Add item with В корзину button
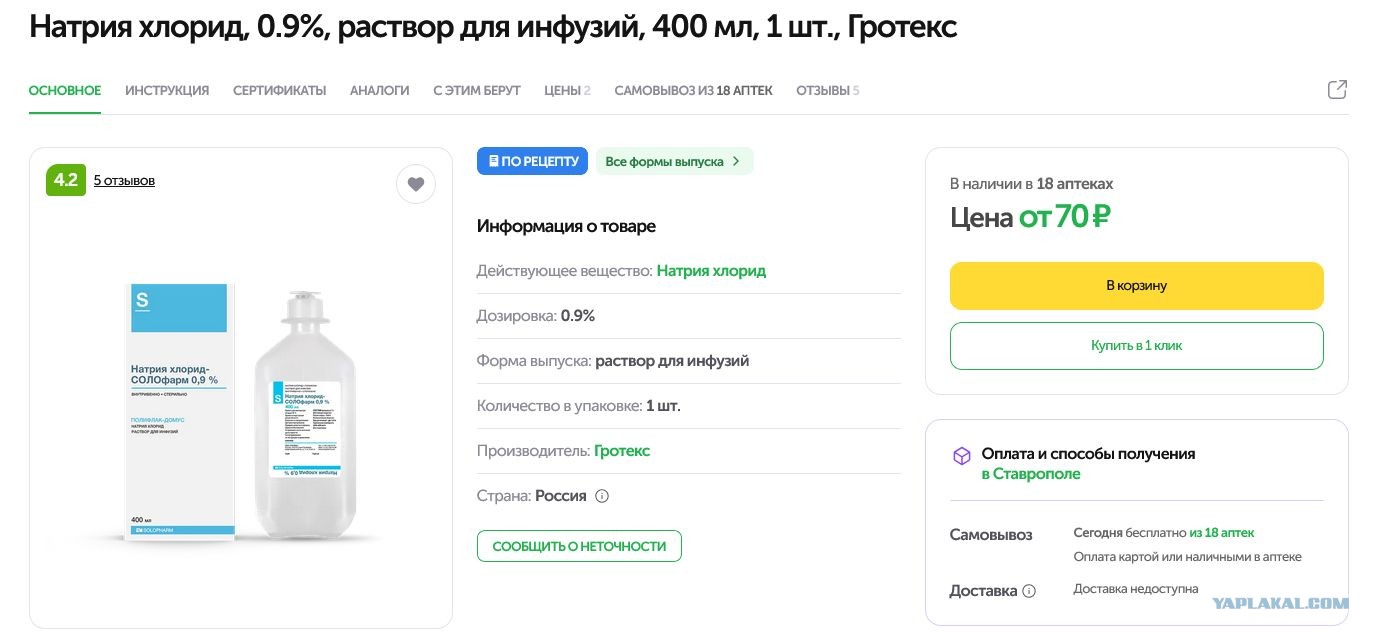The height and width of the screenshot is (633, 1375). (1137, 286)
